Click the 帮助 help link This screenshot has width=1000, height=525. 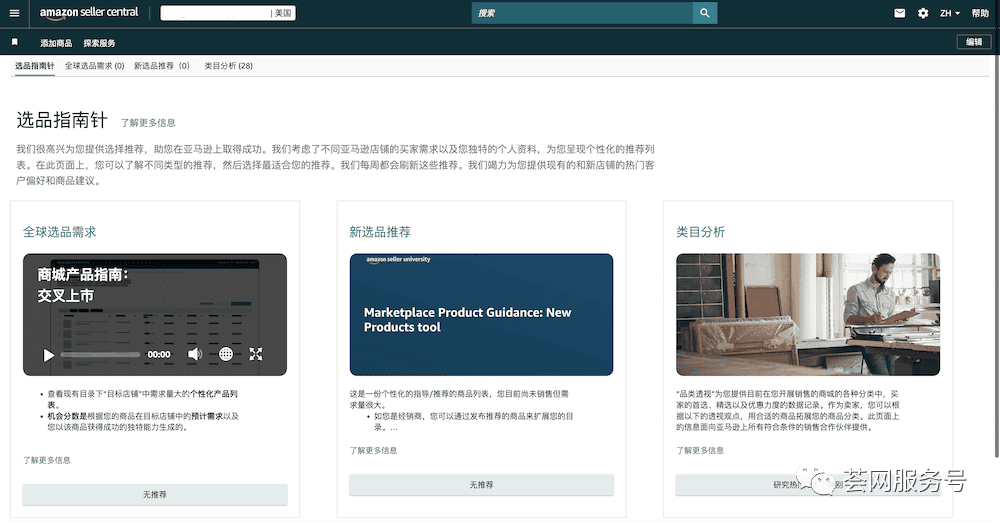[x=980, y=13]
